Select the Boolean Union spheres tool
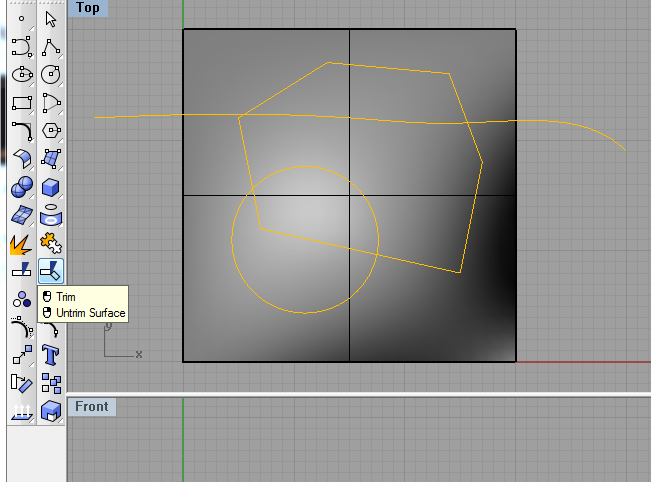 click(x=22, y=187)
